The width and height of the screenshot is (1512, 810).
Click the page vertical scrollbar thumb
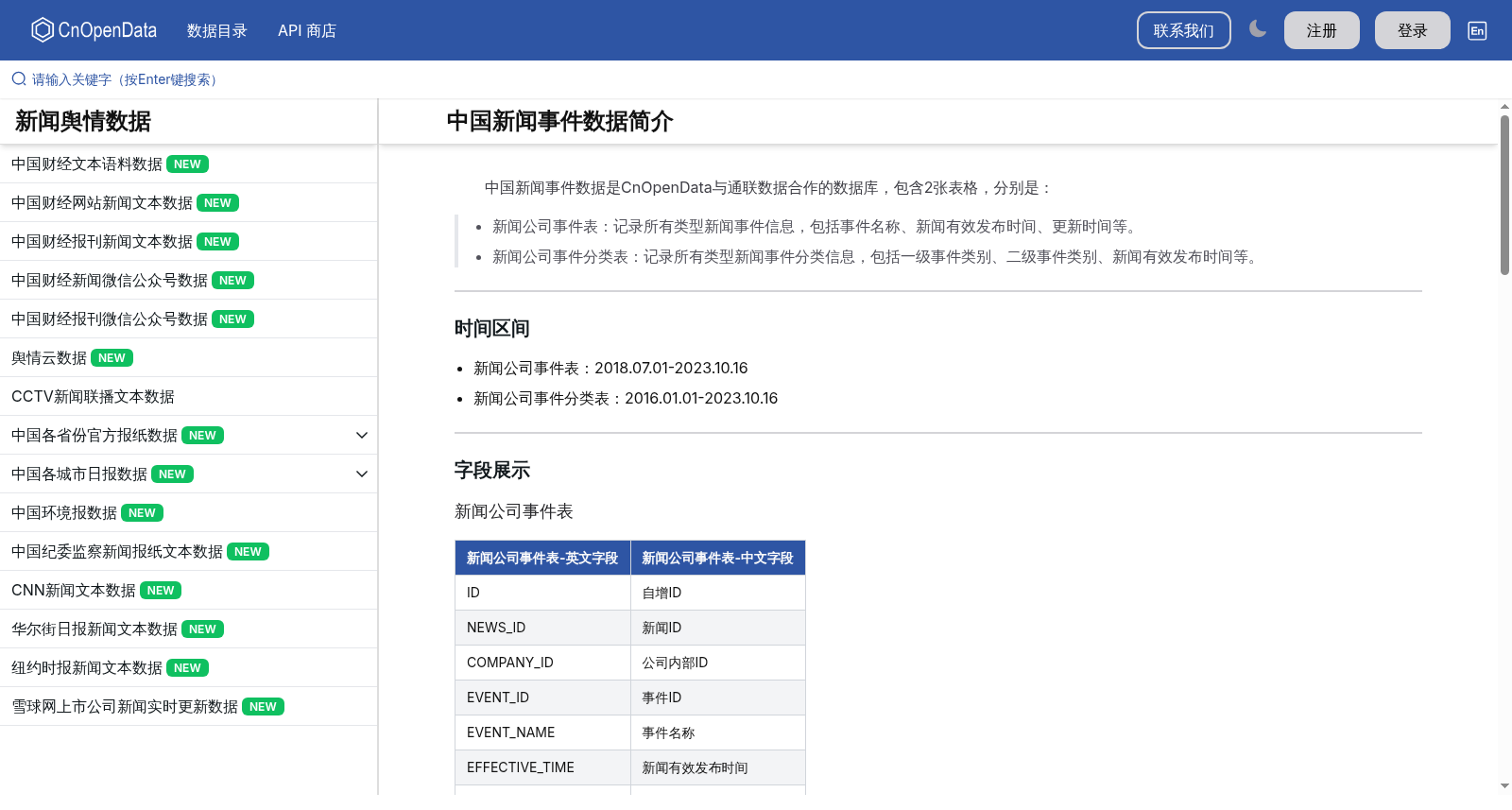1504,195
